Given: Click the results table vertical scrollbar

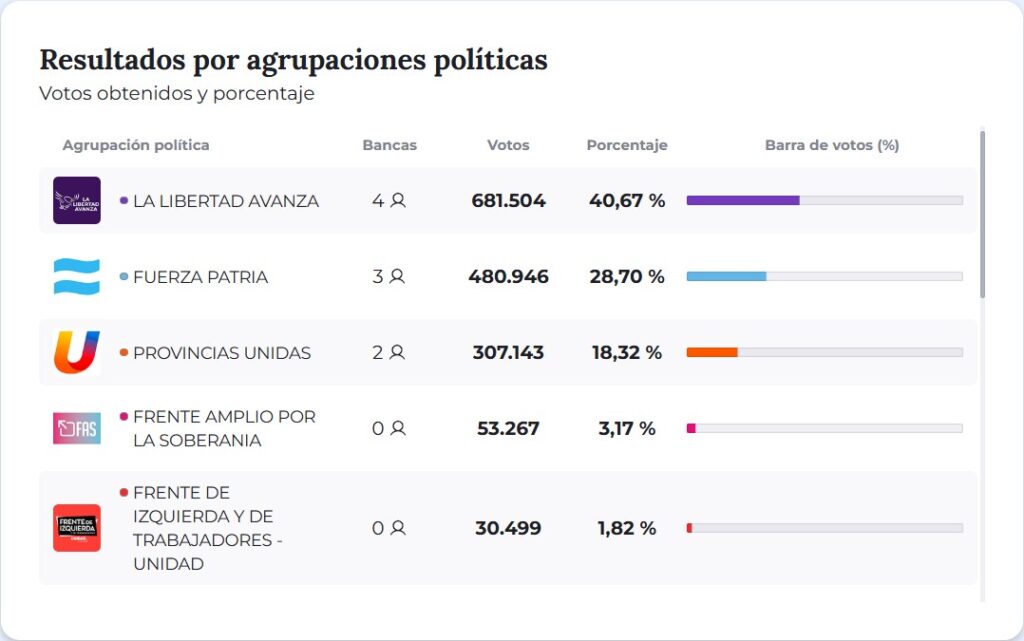Looking at the screenshot, I should pos(983,215).
